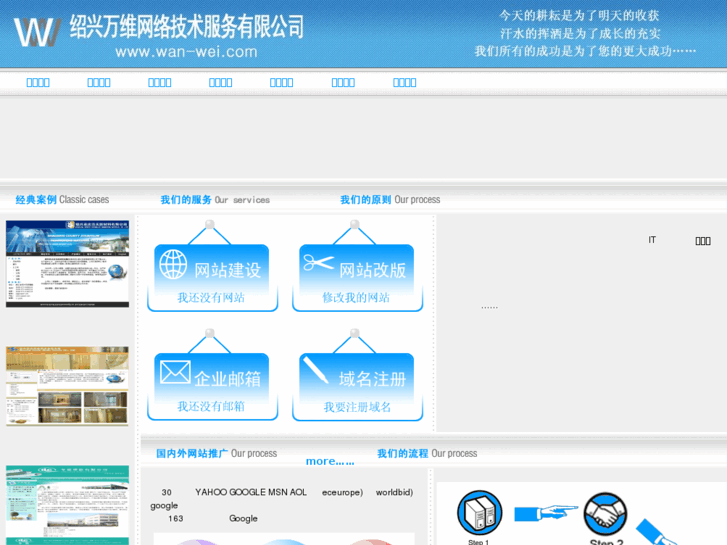Open the first case thumbnail with skyscraper banner

68,264
